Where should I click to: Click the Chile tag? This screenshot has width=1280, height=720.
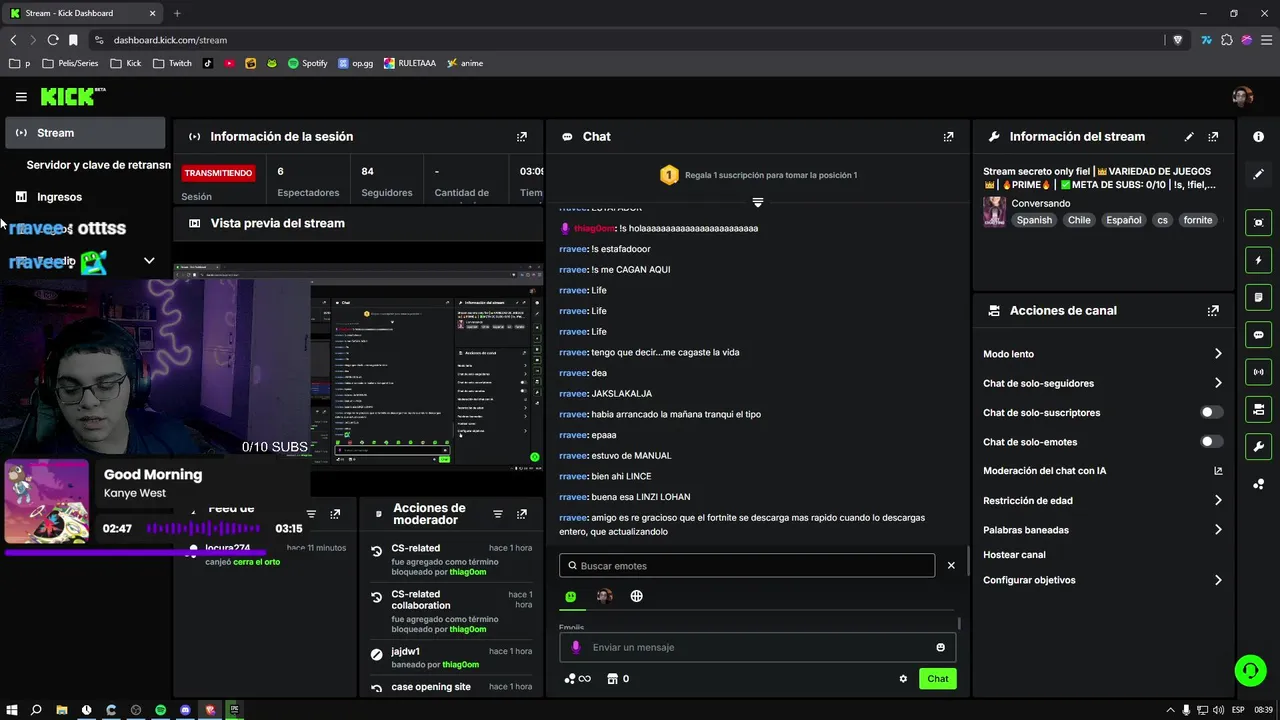1078,220
